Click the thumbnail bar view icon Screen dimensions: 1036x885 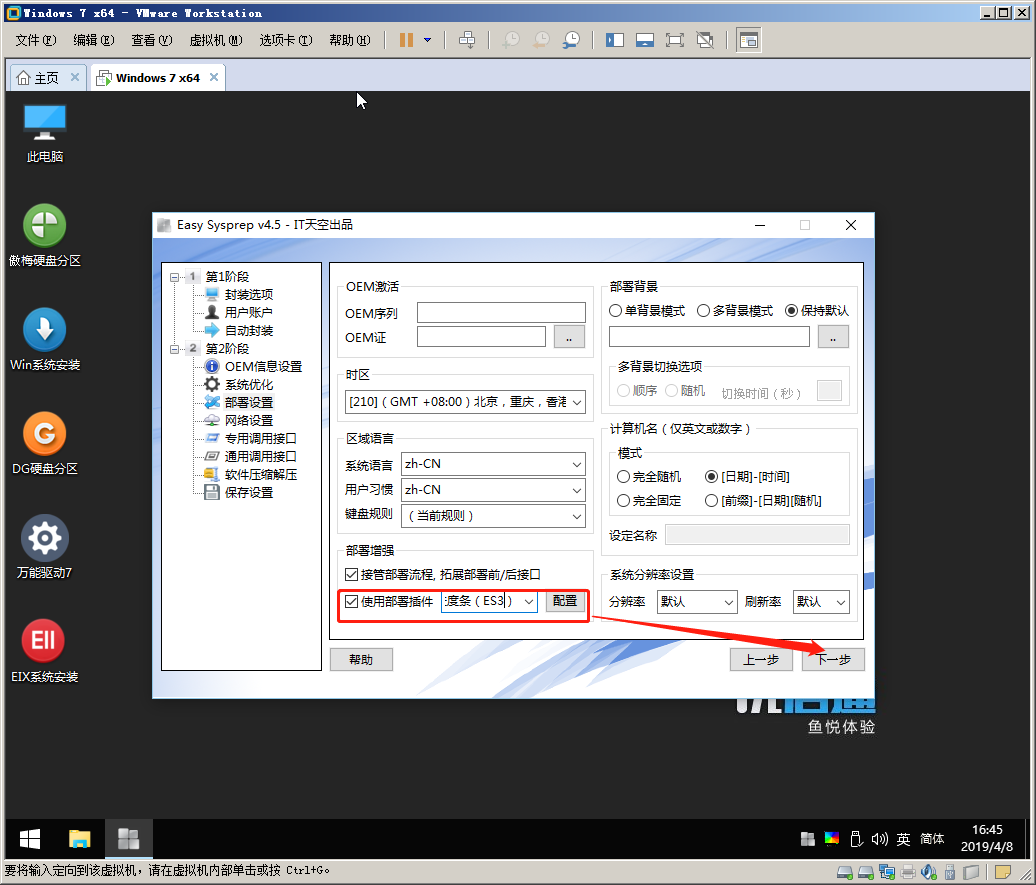point(645,40)
